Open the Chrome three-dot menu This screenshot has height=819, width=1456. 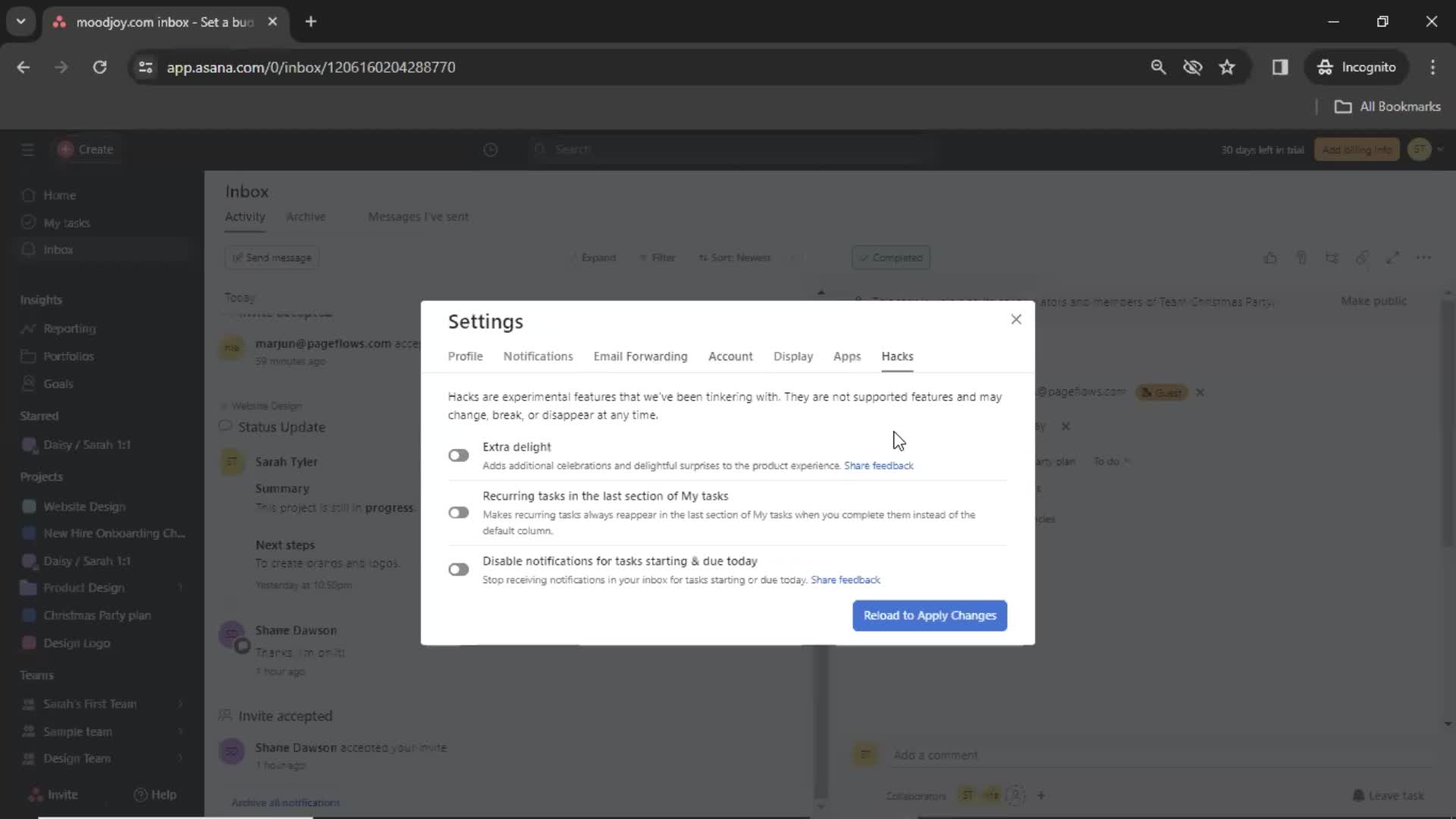(1432, 67)
